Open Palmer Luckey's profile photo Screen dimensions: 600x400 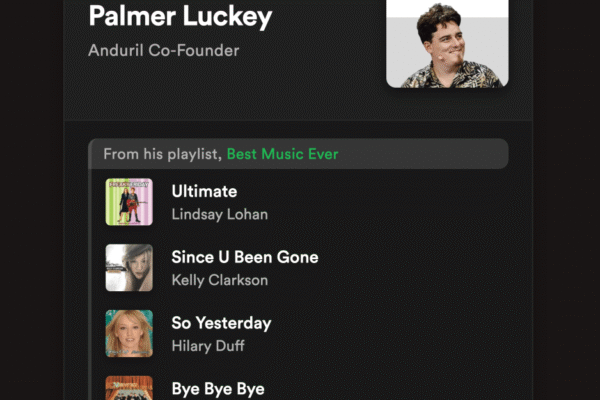pos(447,44)
